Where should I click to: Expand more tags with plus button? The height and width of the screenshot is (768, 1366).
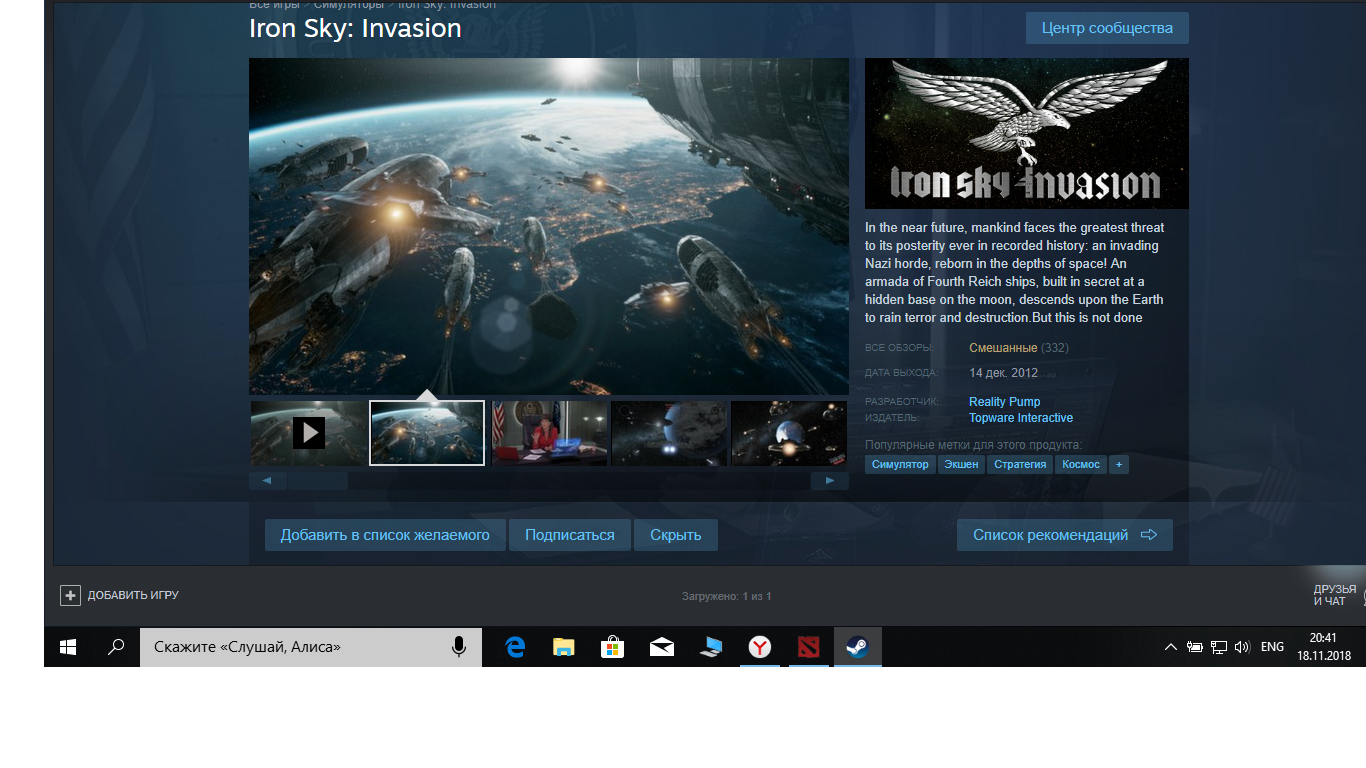(x=1119, y=464)
